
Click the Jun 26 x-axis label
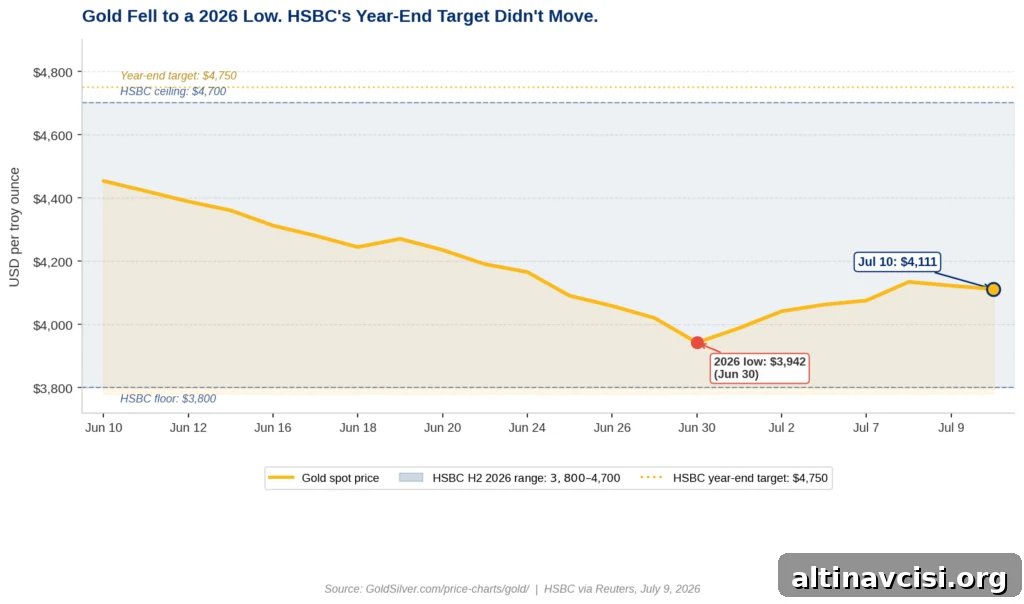coord(612,428)
